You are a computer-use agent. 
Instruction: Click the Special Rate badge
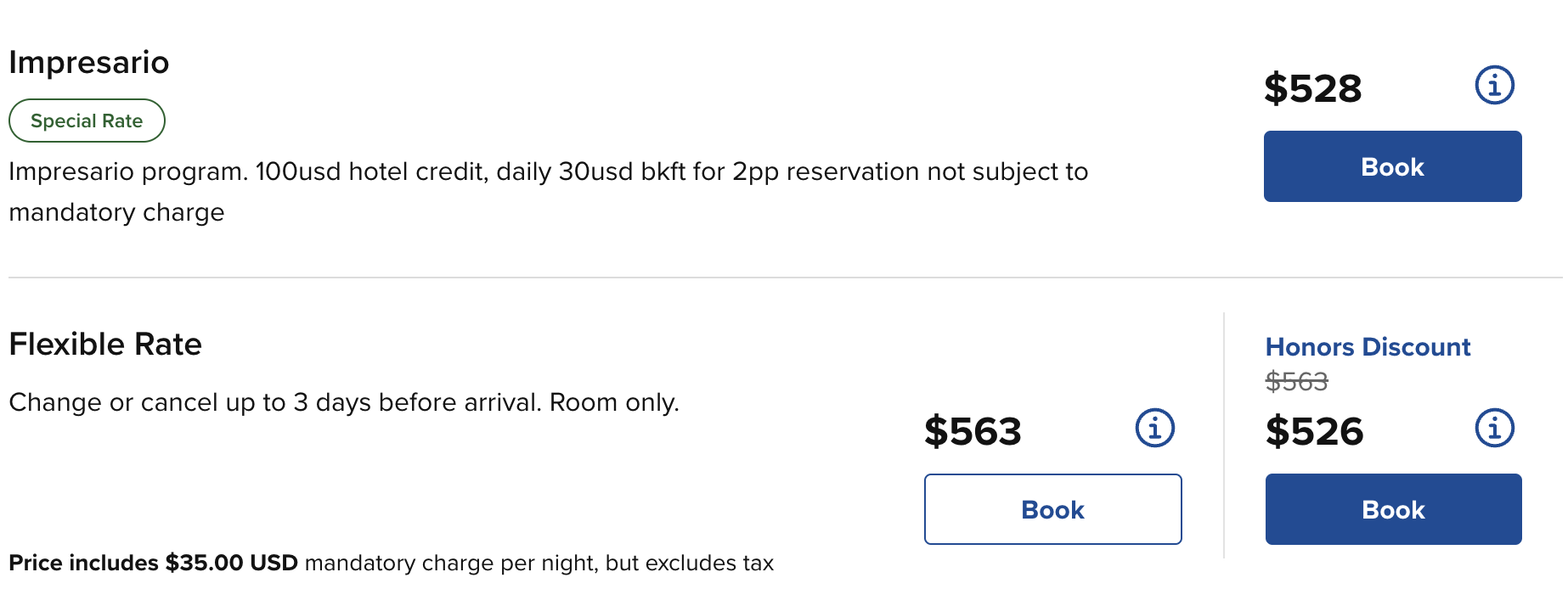coord(87,121)
